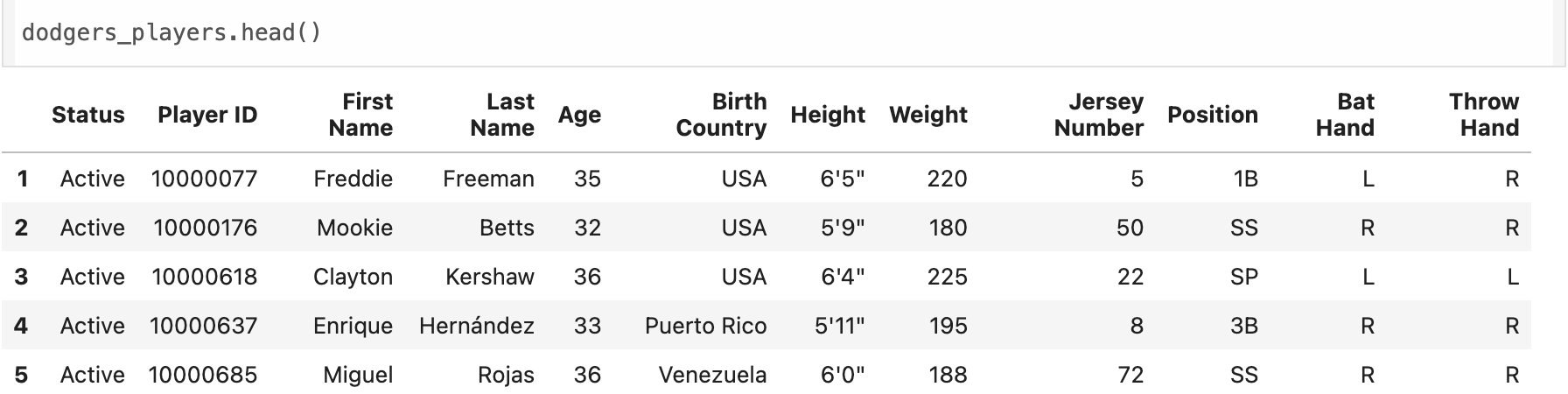
Task: Click the First Name column header
Action: coord(360,115)
